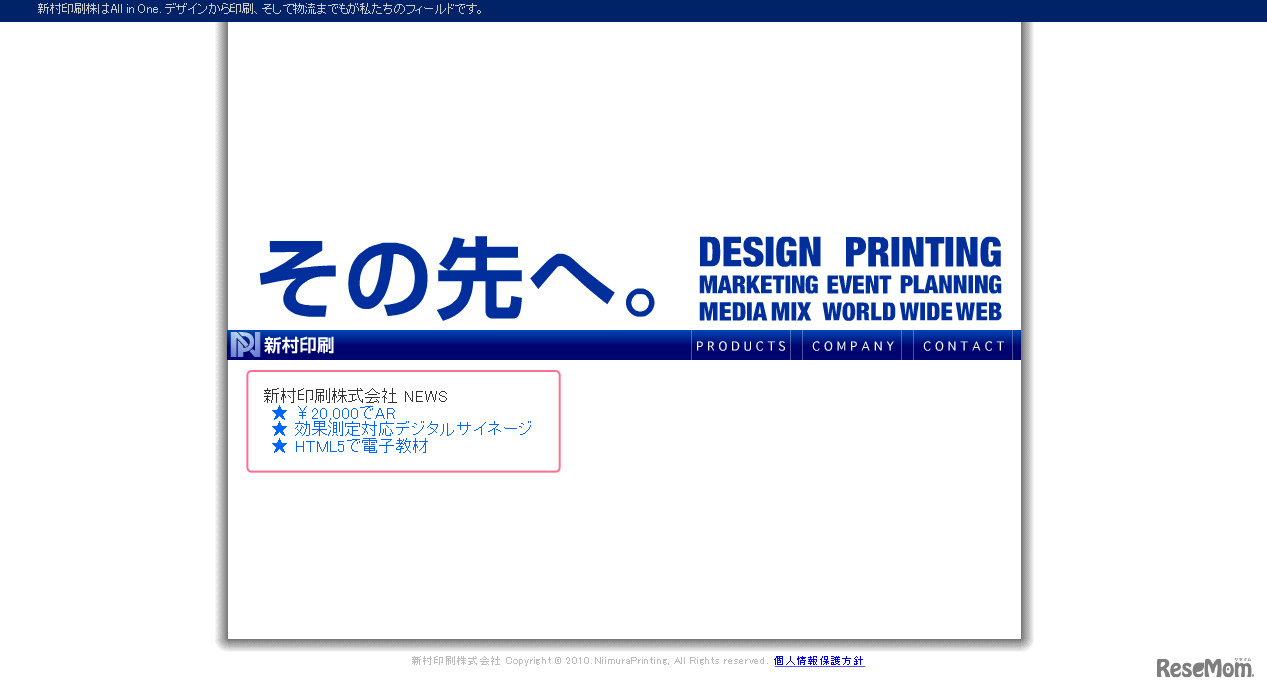The width and height of the screenshot is (1267, 691).
Task: Click the star beside 効果測定対応デジタルサイネージ
Action: pyautogui.click(x=280, y=429)
